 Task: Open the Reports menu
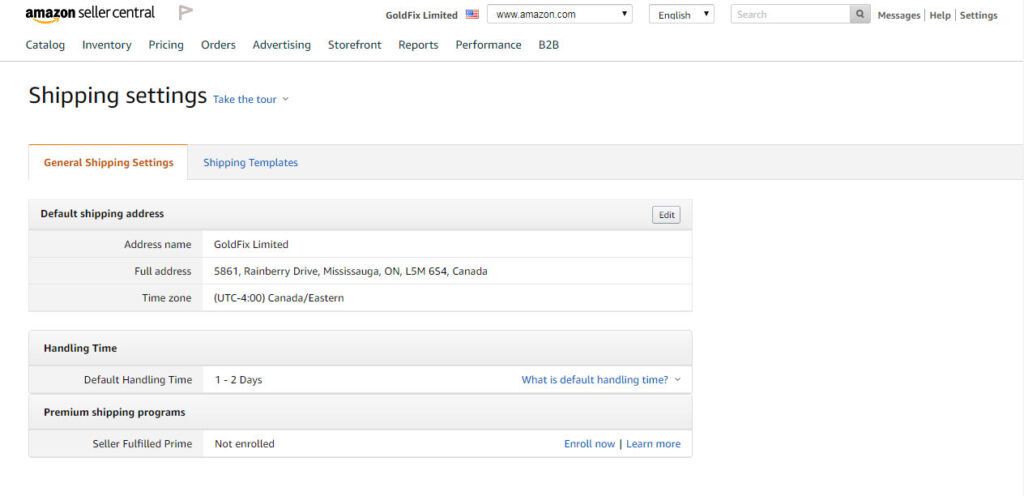pyautogui.click(x=418, y=45)
